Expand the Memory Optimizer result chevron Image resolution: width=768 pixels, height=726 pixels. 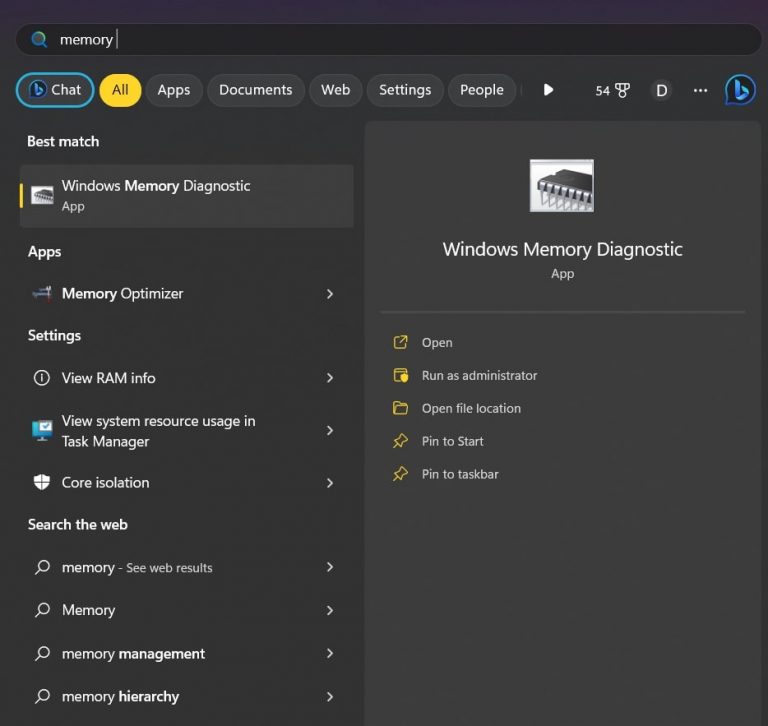(x=330, y=294)
